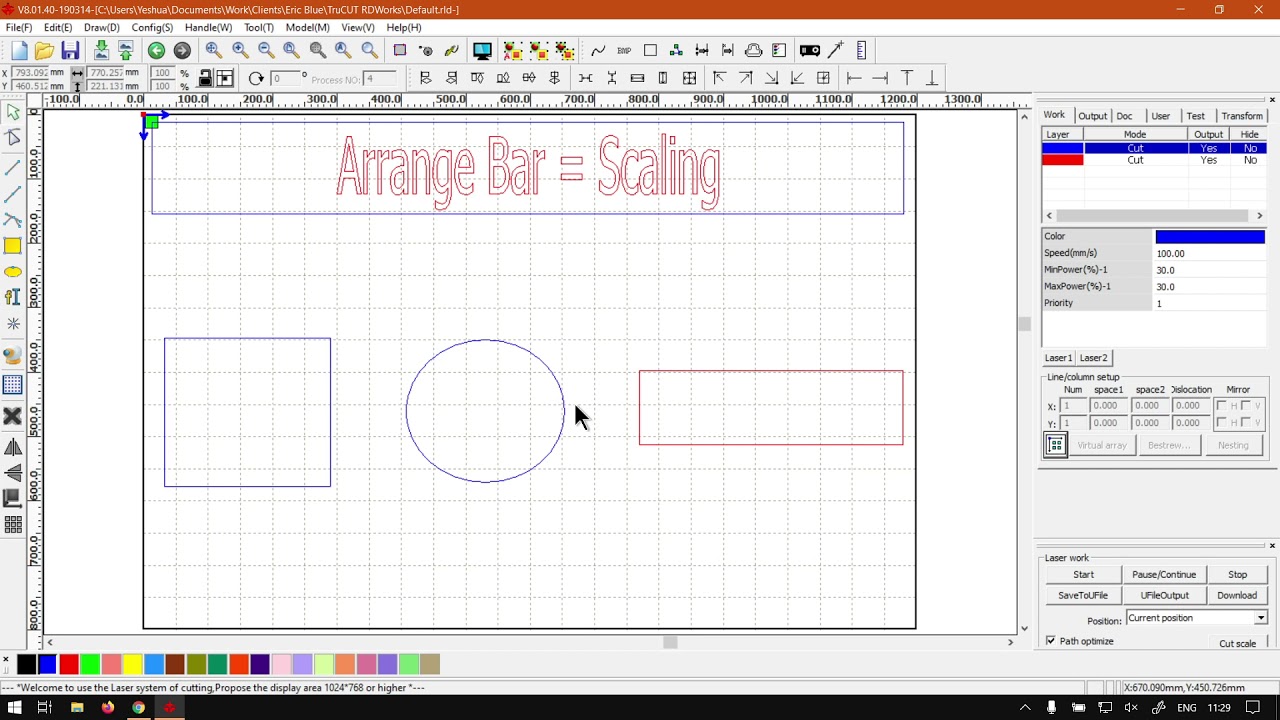Pick the yellow swatch in the color palette
Viewport: 1280px width, 720px height.
click(132, 665)
